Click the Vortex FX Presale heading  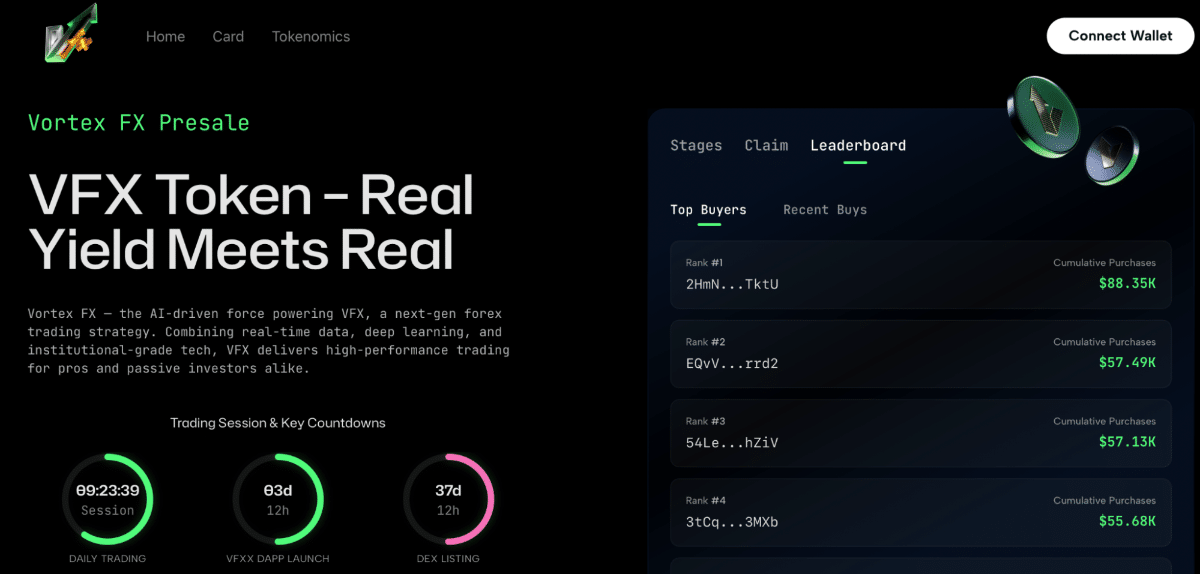coord(139,123)
